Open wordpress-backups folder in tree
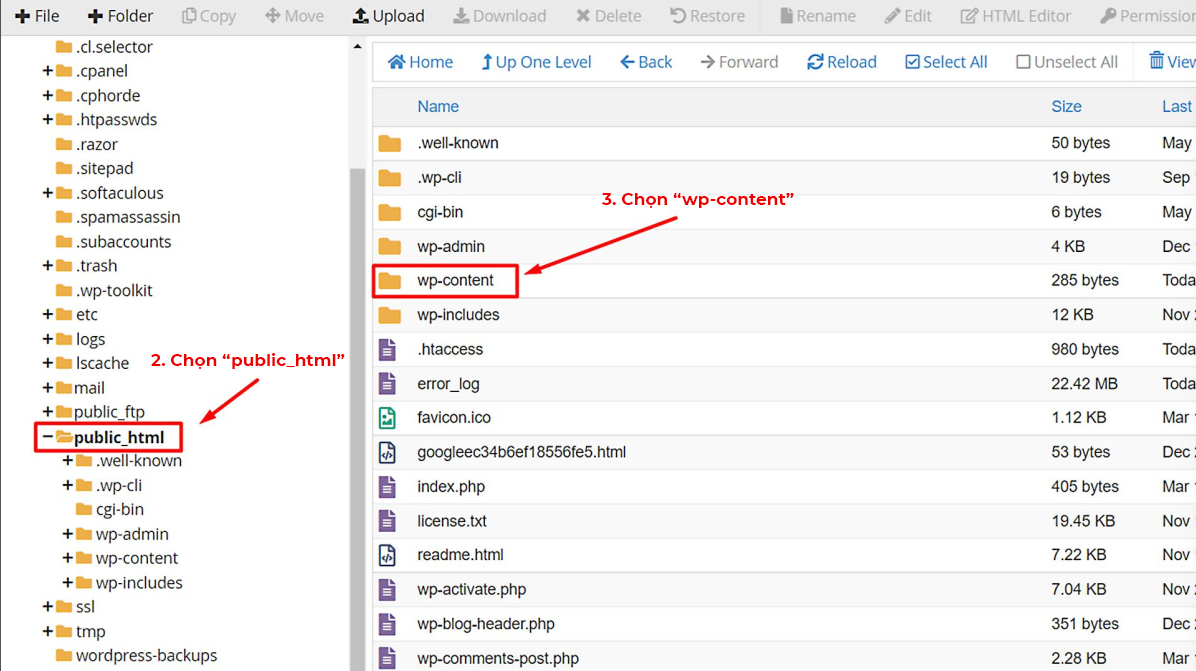This screenshot has height=671, width=1196. pyautogui.click(x=137, y=656)
